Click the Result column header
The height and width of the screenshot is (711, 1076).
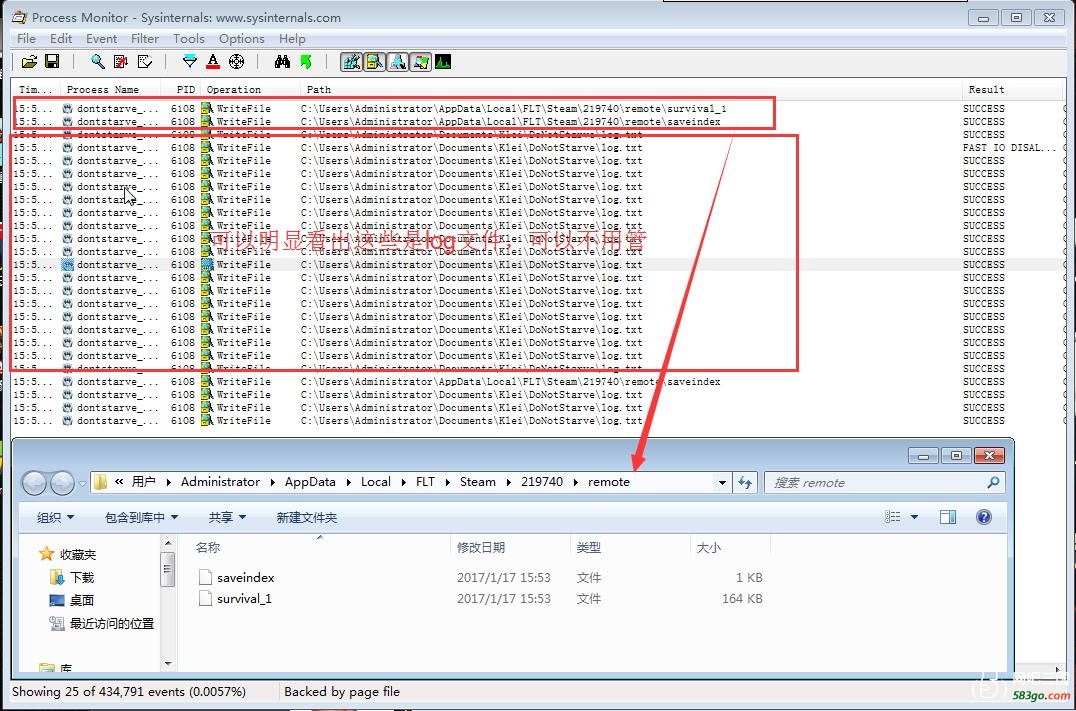(x=1012, y=89)
